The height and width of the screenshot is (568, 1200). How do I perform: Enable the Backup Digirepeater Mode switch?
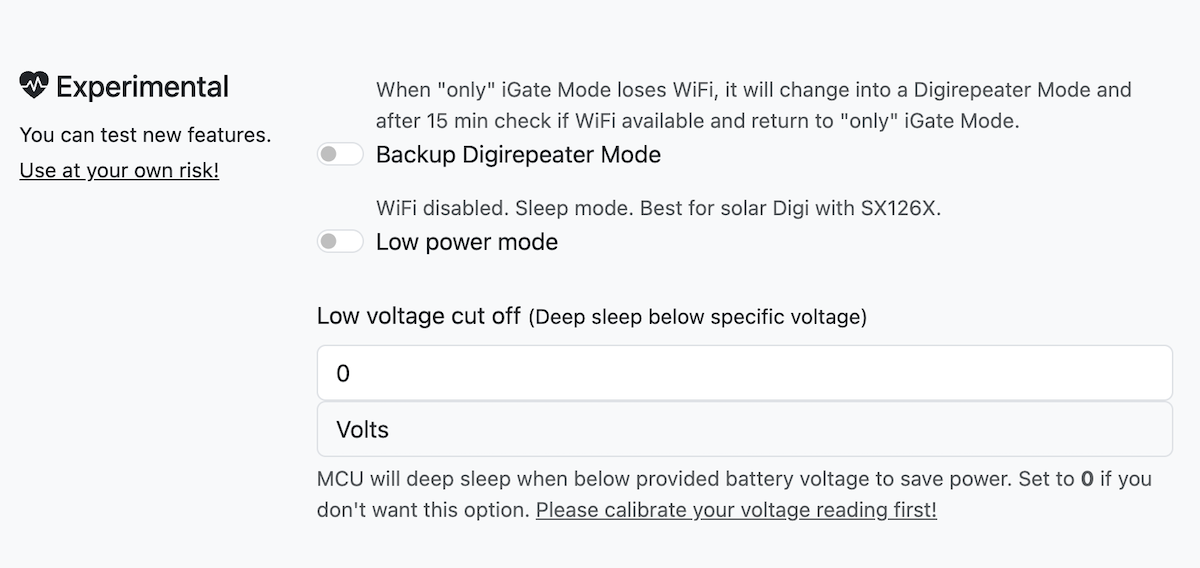point(340,155)
